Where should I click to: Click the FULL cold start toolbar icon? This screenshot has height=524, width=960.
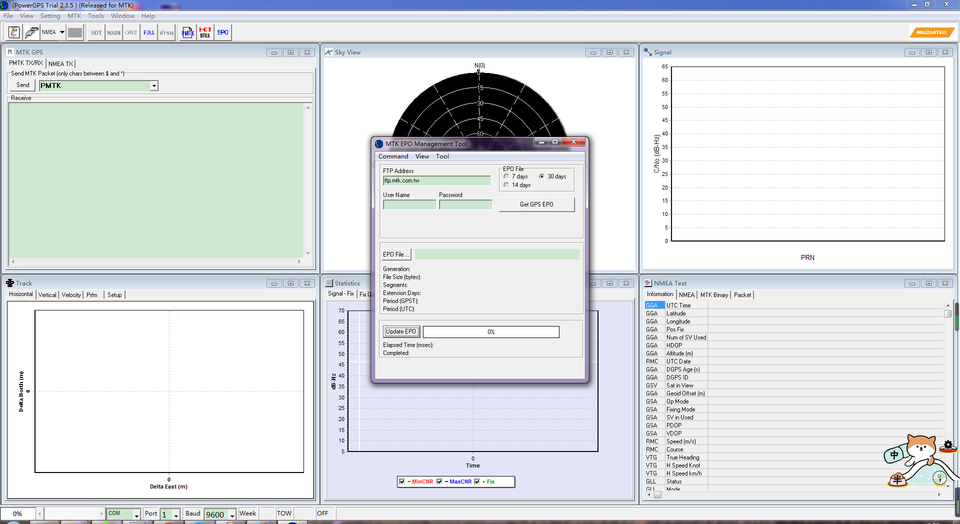[x=149, y=32]
